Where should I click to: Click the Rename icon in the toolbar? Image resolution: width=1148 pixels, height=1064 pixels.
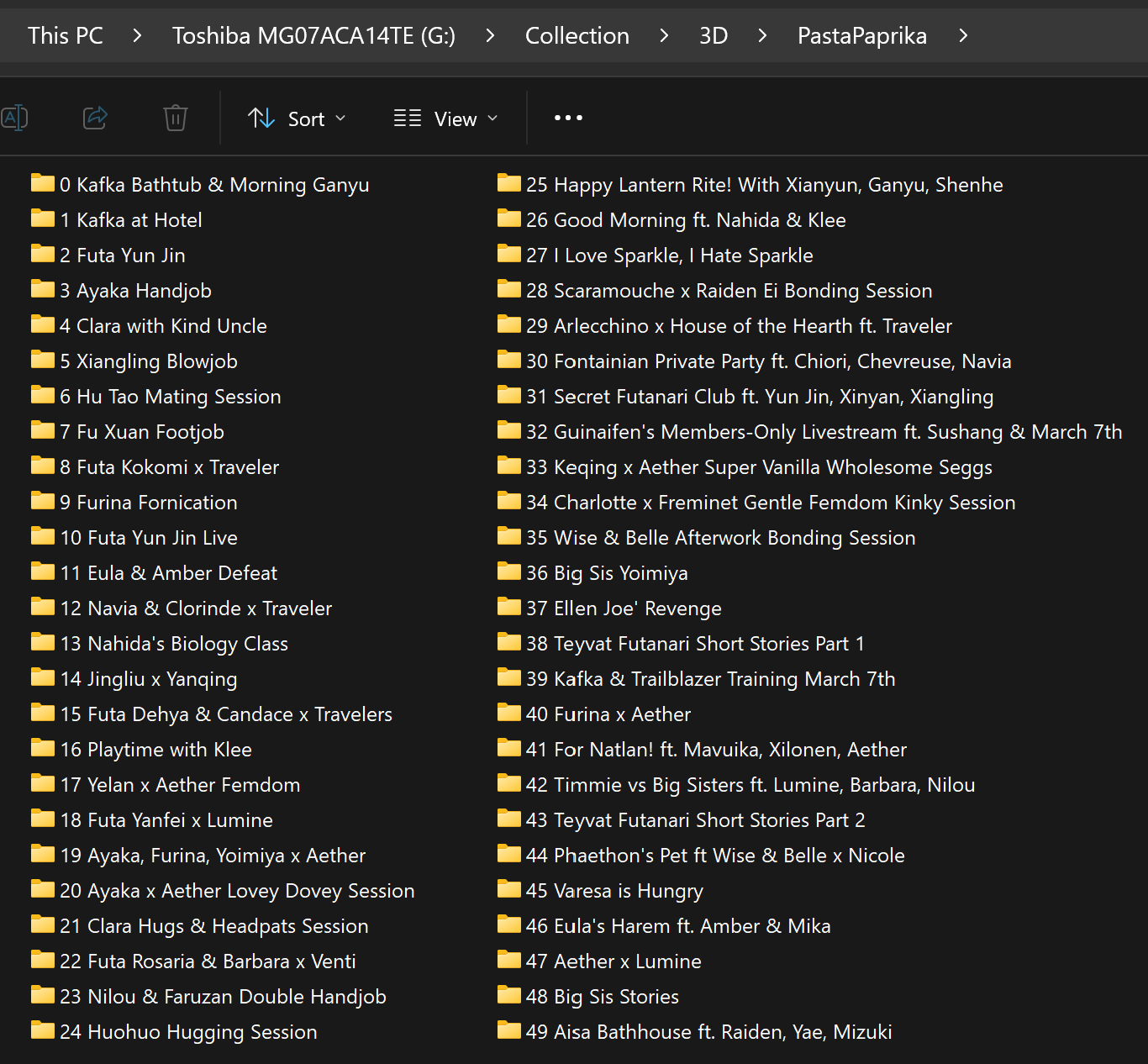point(14,118)
